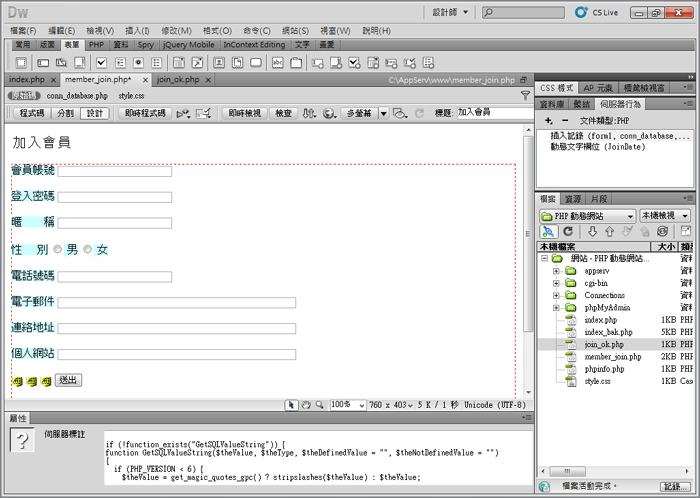This screenshot has height=498, width=700.
Task: Select the 男 radio button
Action: pyautogui.click(x=57, y=249)
